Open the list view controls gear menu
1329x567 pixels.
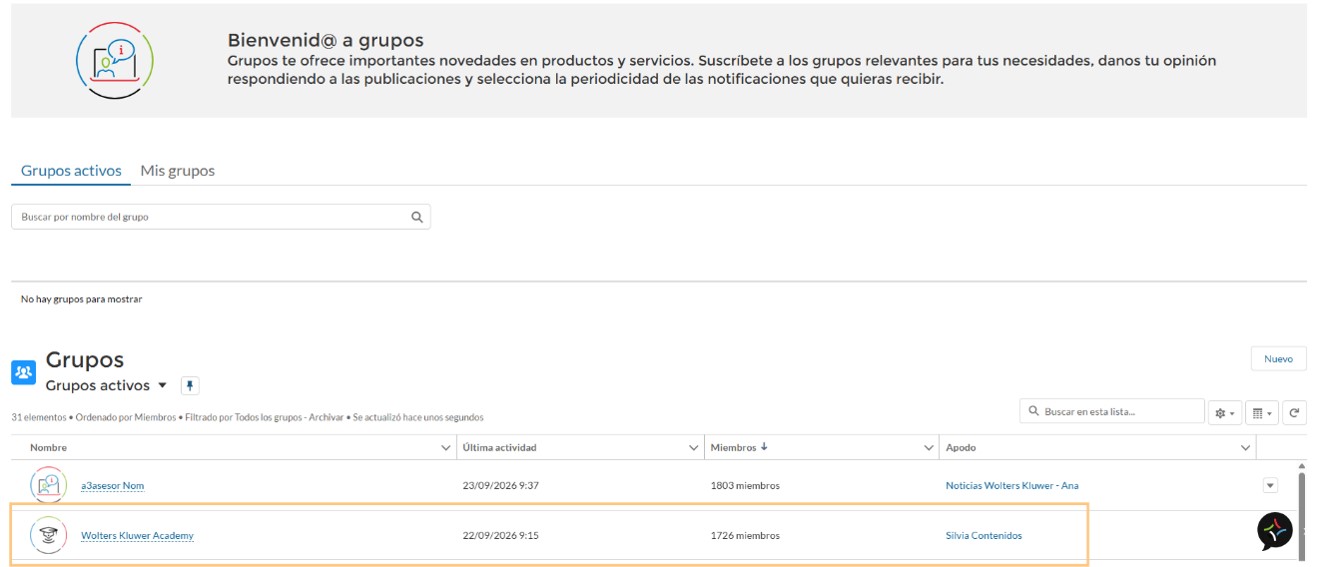1224,412
